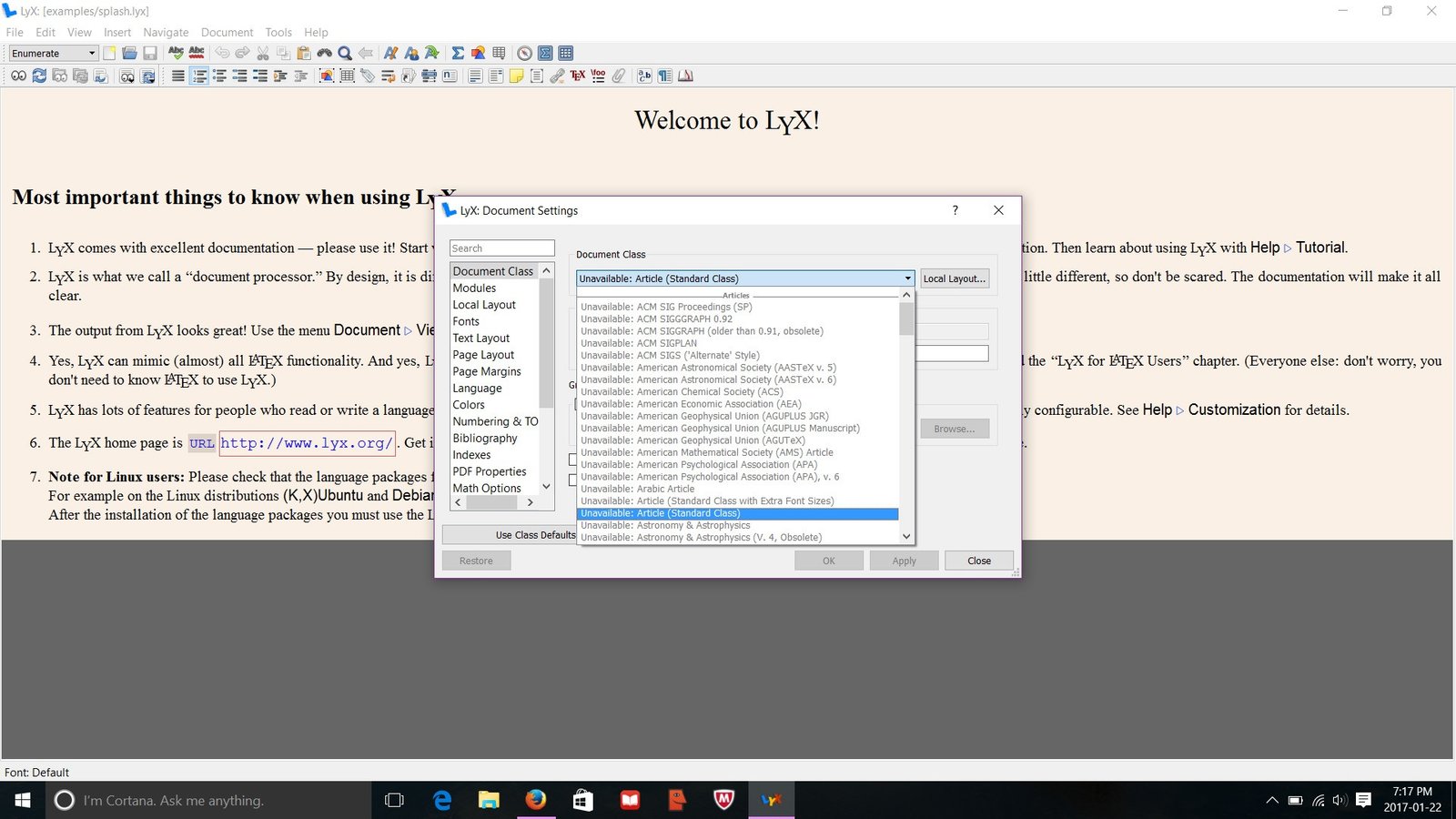Focus the Search field in Document Settings
Screen dimensions: 1456x819
coord(501,248)
